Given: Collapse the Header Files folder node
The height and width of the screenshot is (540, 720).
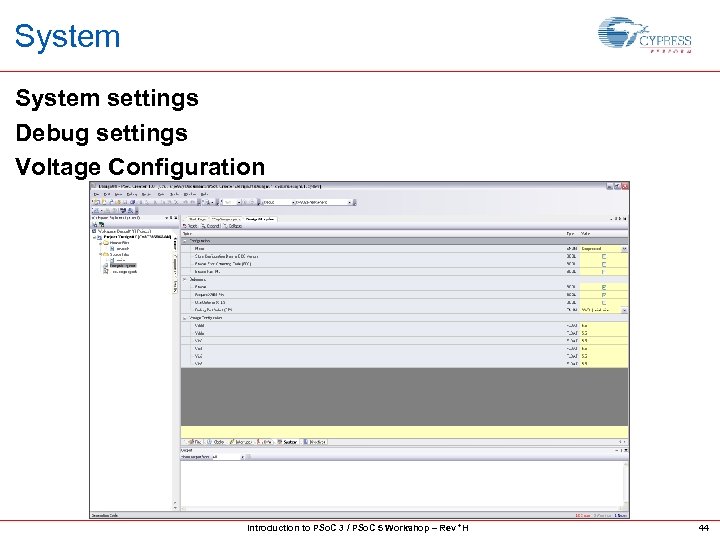Looking at the screenshot, I should pos(101,242).
